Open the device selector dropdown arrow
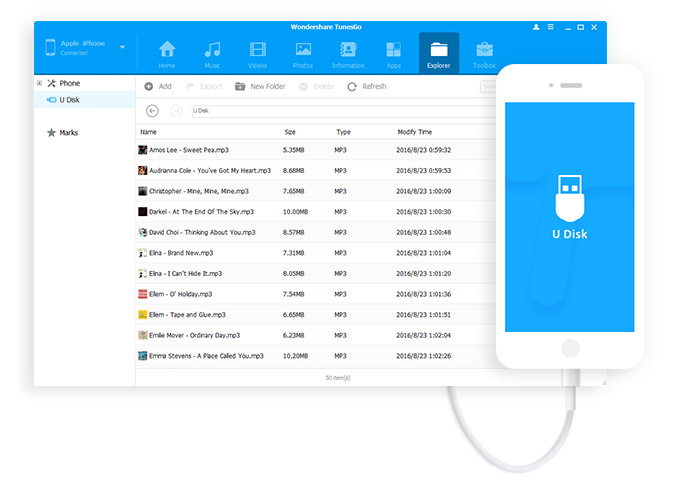Screen dimensions: 696x487 click(x=122, y=47)
